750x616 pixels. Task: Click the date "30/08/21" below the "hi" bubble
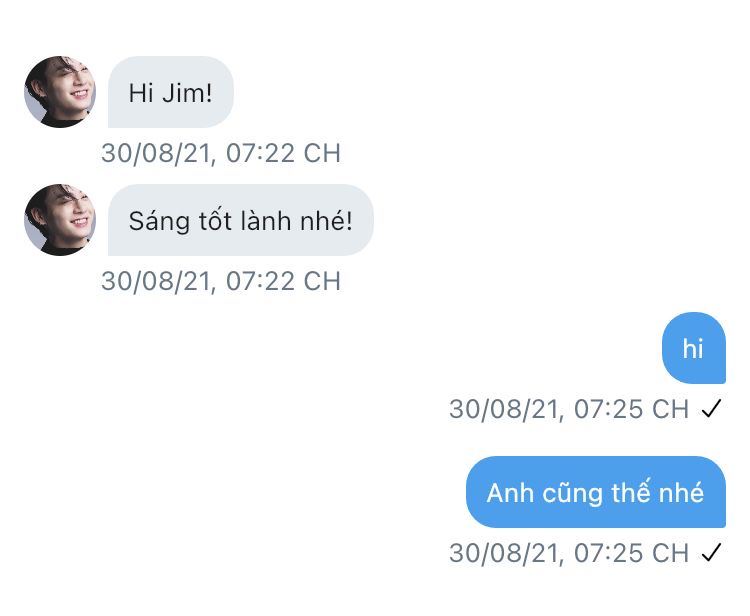click(505, 409)
